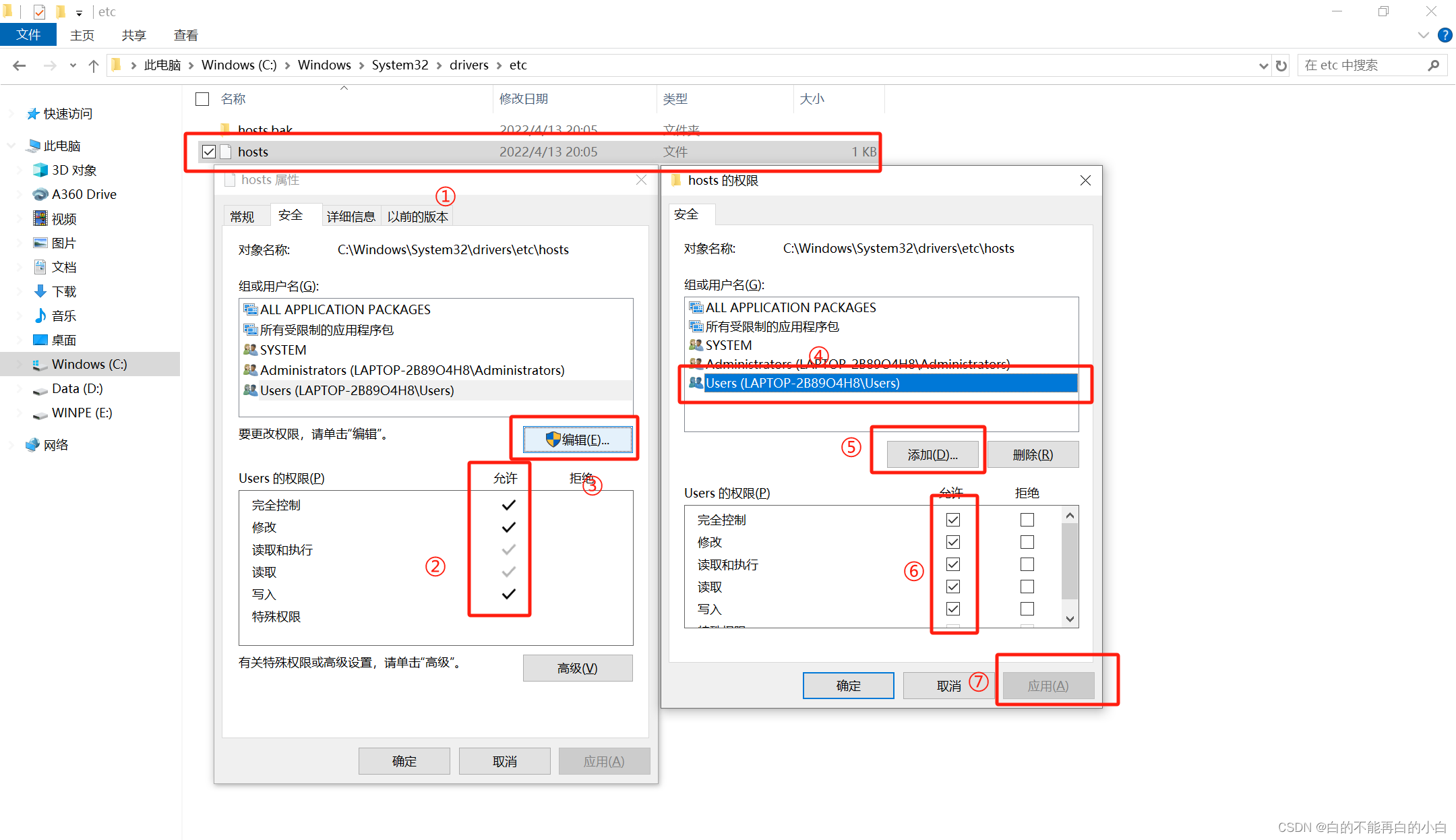The image size is (1456, 840).
Task: Click the refresh icon beside address bar
Action: (1281, 65)
